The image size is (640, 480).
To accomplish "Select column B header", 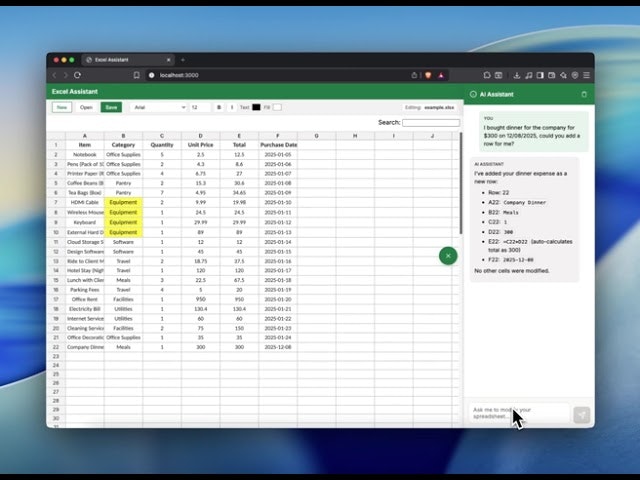I will pos(123,135).
